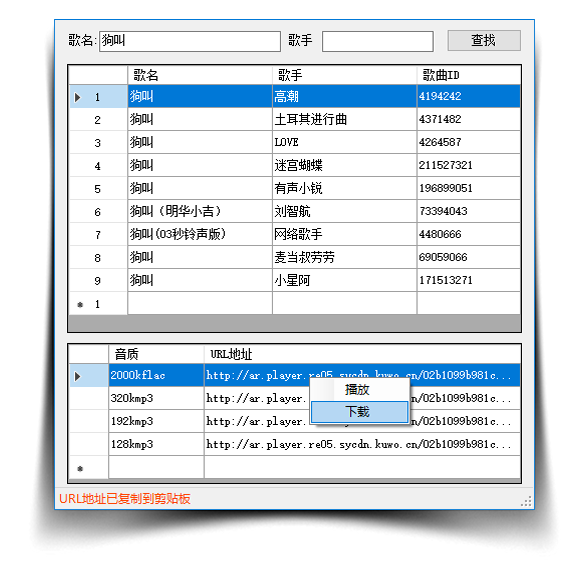Sort by the 歌名 column header

coord(200,75)
